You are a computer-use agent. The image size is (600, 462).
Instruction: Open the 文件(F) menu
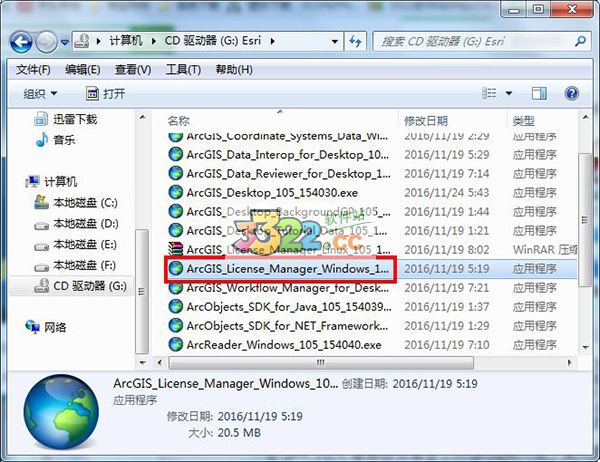33,70
